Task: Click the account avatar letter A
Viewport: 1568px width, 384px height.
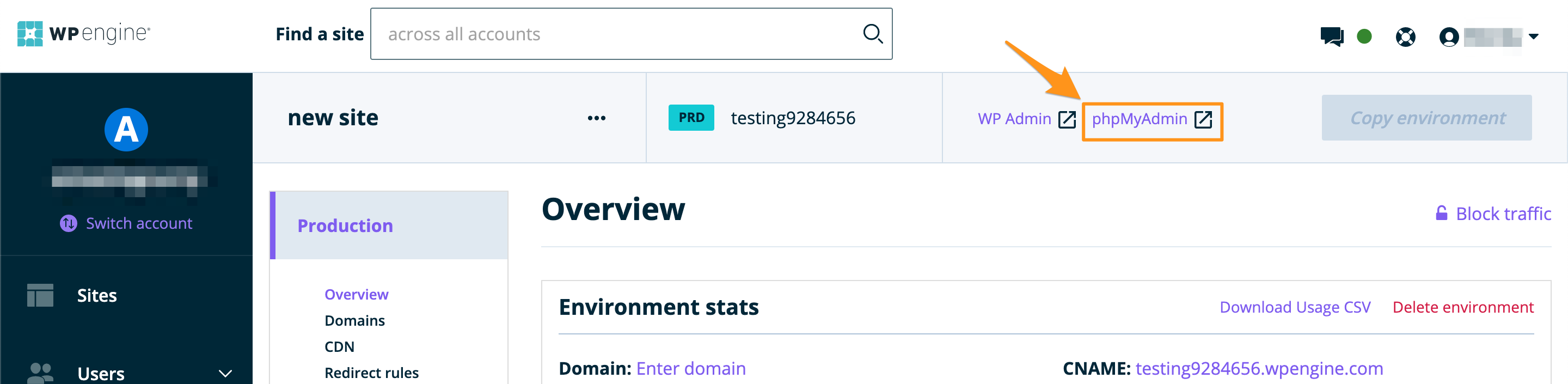Action: point(126,130)
